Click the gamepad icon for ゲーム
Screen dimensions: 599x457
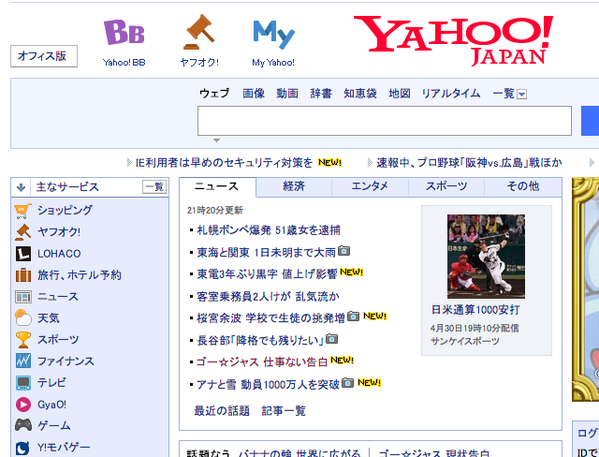pyautogui.click(x=23, y=425)
